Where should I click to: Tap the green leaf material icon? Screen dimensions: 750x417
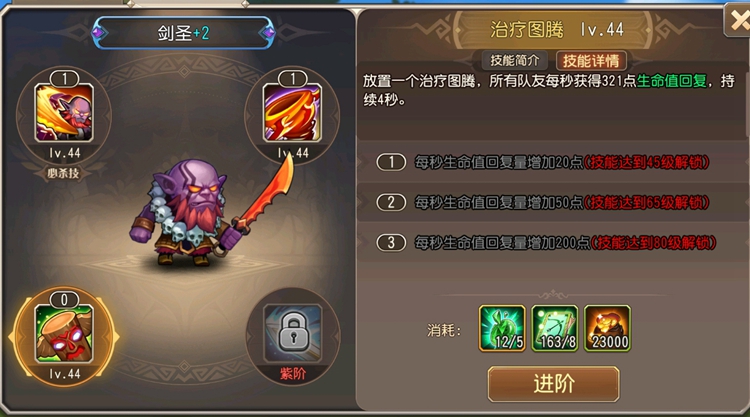[502, 329]
